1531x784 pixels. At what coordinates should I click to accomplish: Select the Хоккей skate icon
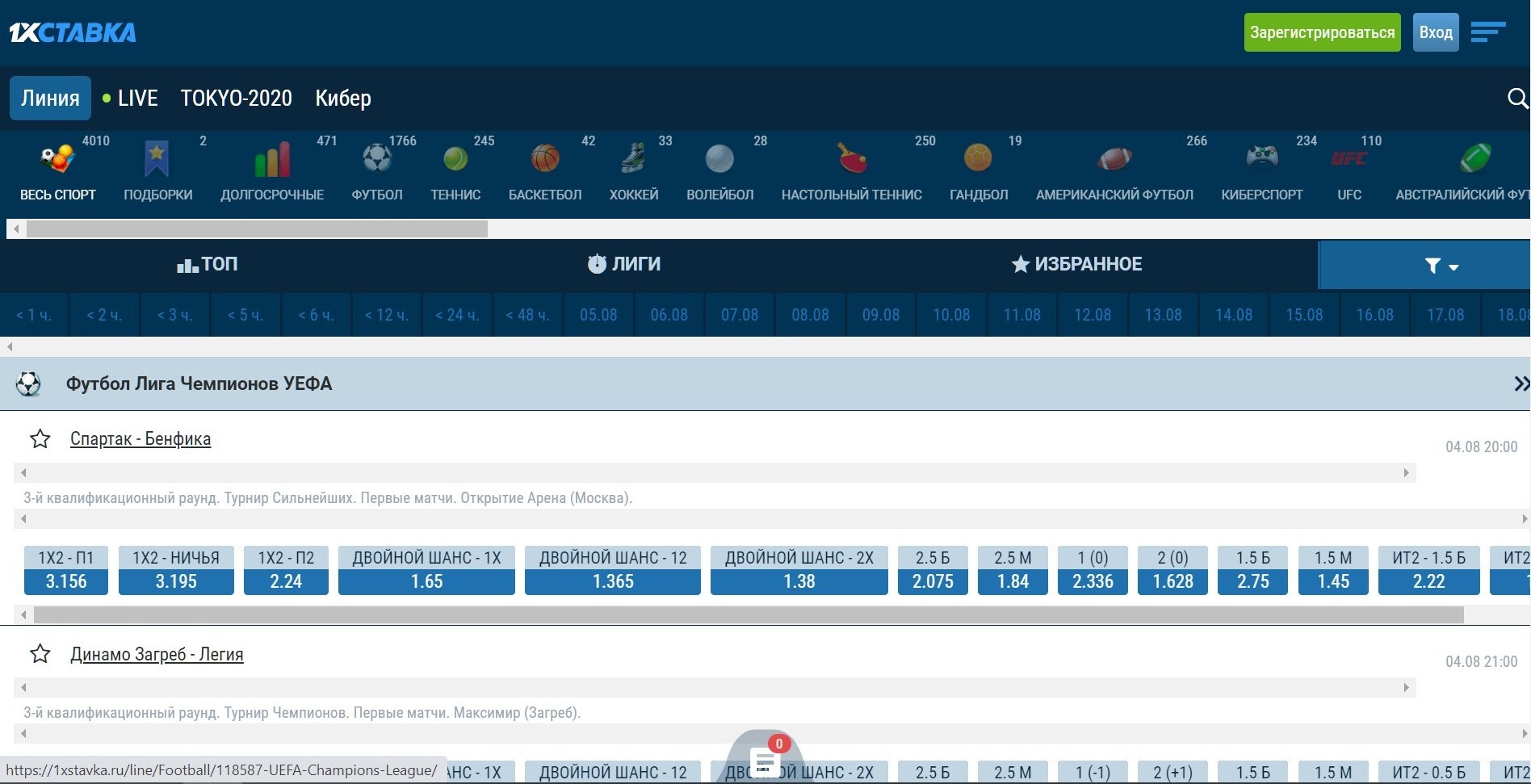pyautogui.click(x=634, y=158)
